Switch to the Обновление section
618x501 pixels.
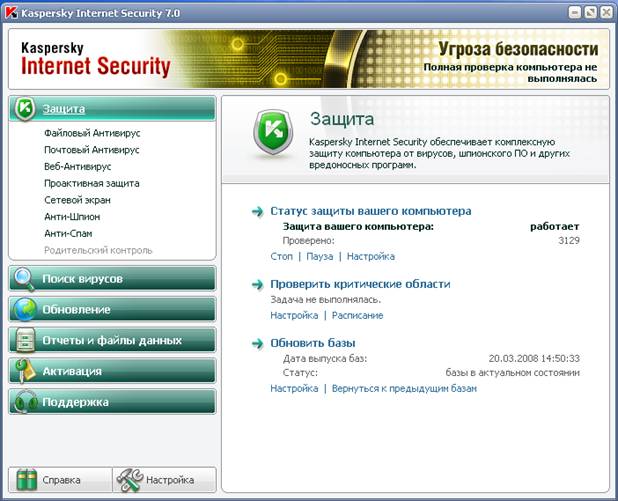coord(112,309)
